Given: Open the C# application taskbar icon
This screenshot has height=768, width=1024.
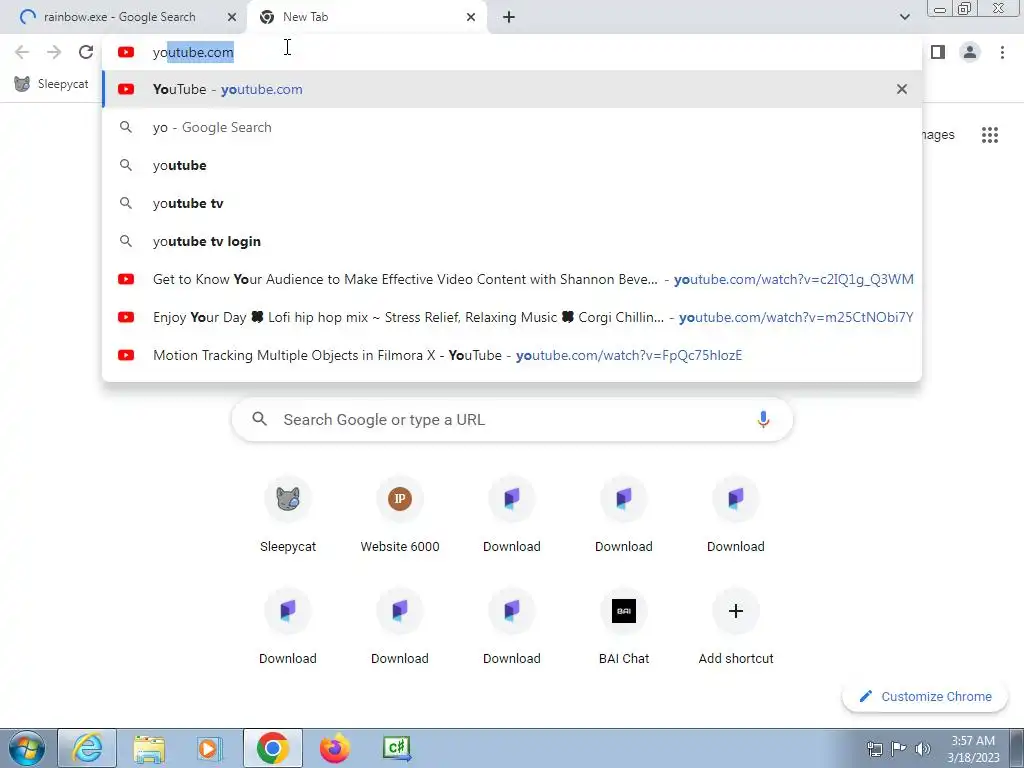Looking at the screenshot, I should [x=396, y=748].
